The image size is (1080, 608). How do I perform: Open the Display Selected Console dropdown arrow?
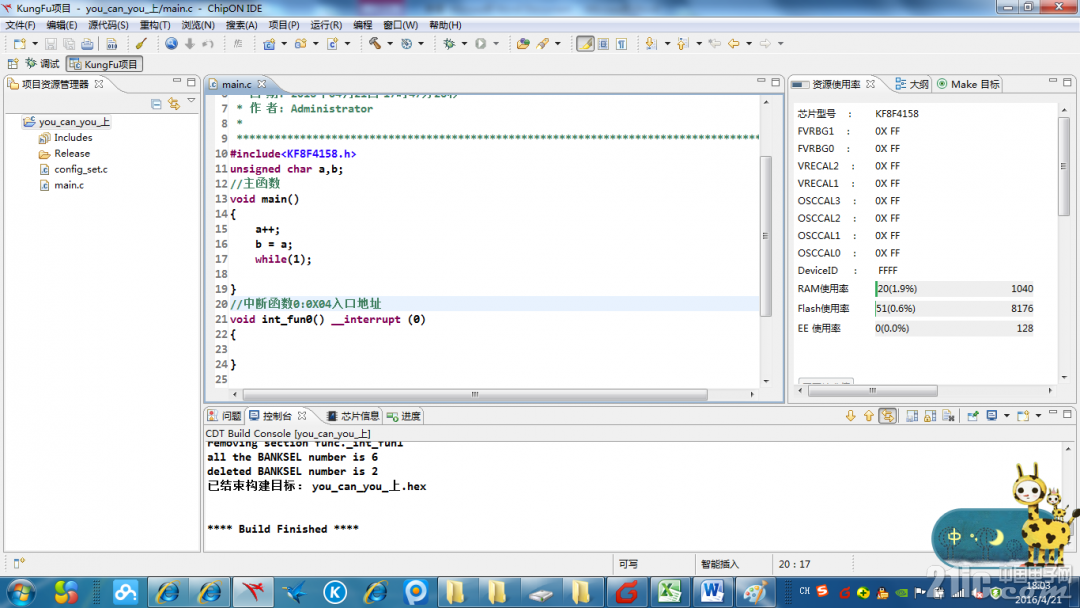(x=1006, y=416)
